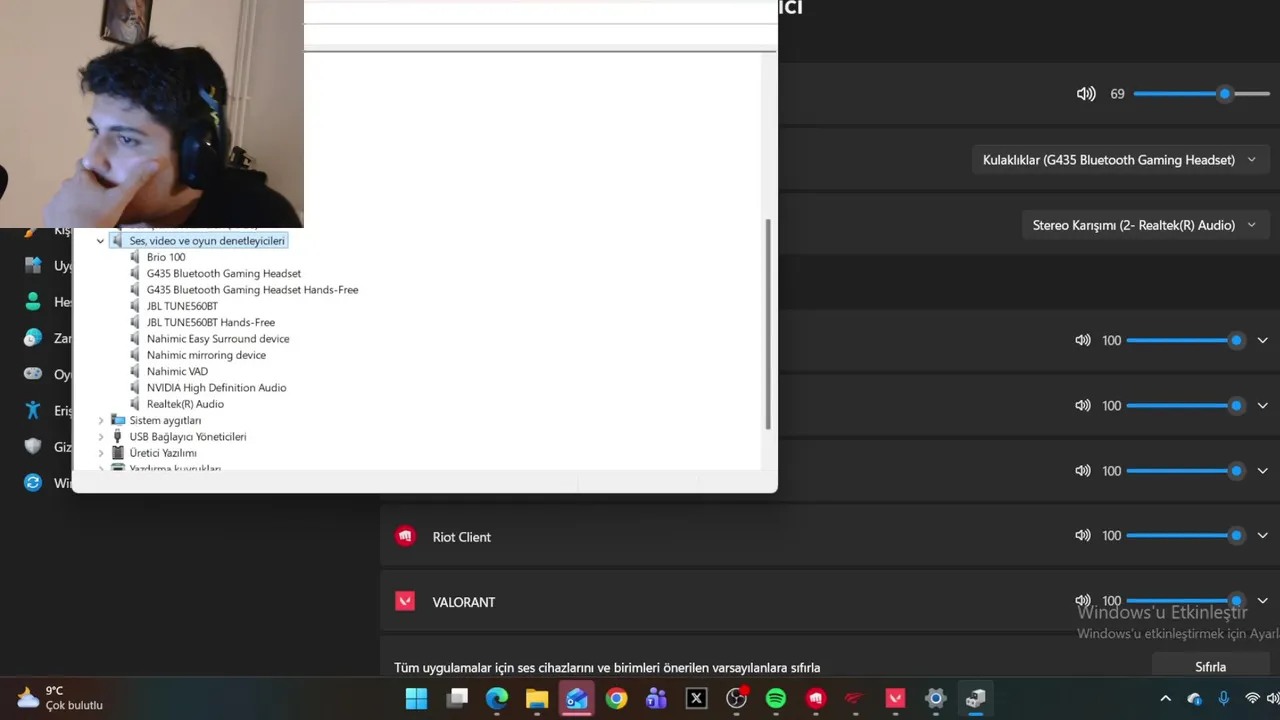Screen dimensions: 1280x720
Task: Open Spotify from the taskbar
Action: [x=776, y=698]
